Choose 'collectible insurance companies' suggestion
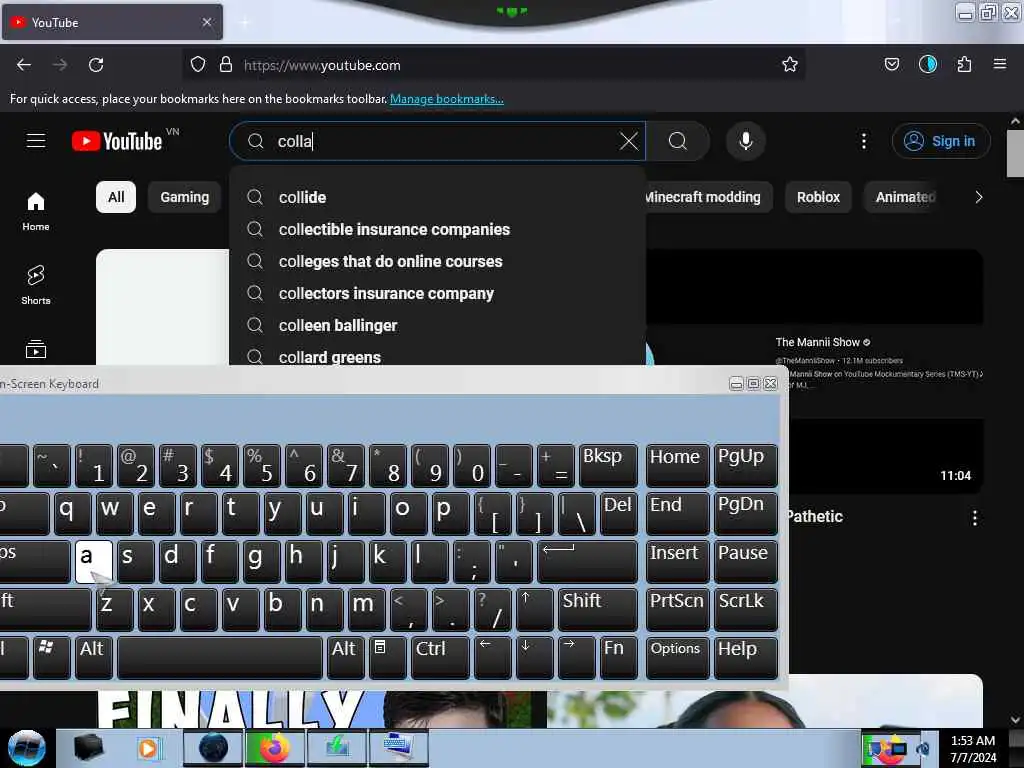The width and height of the screenshot is (1024, 768). point(438,229)
